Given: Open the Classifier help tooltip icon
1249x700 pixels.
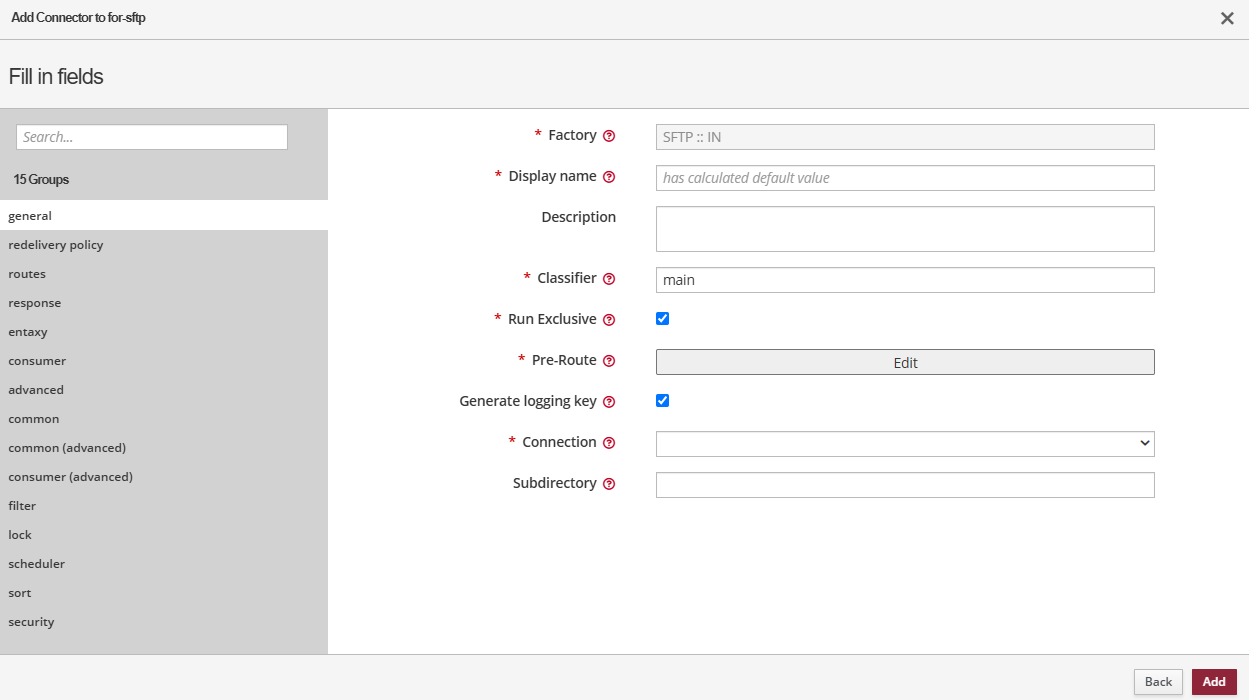Looking at the screenshot, I should coord(609,279).
